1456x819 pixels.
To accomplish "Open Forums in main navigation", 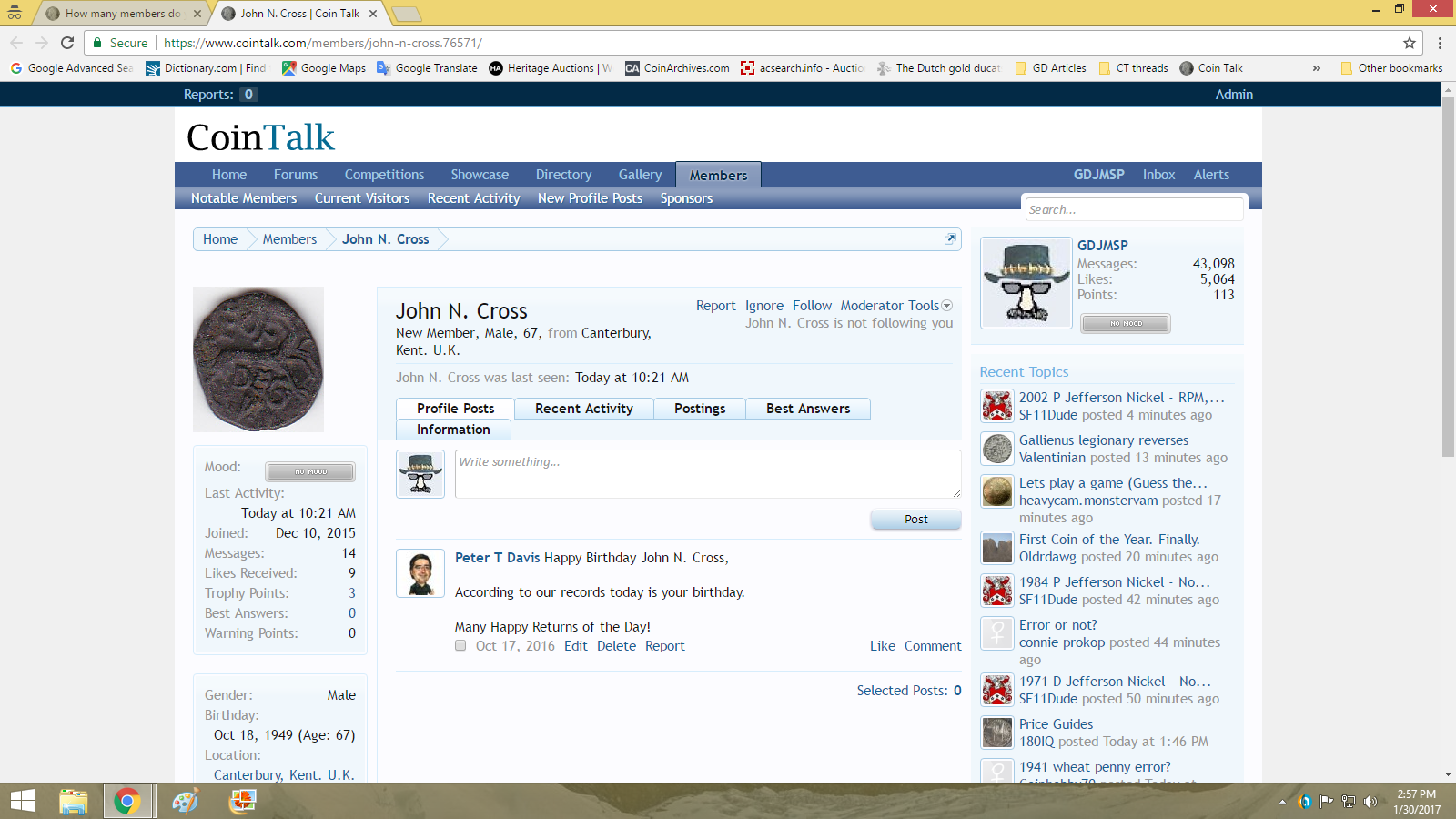I will click(296, 175).
